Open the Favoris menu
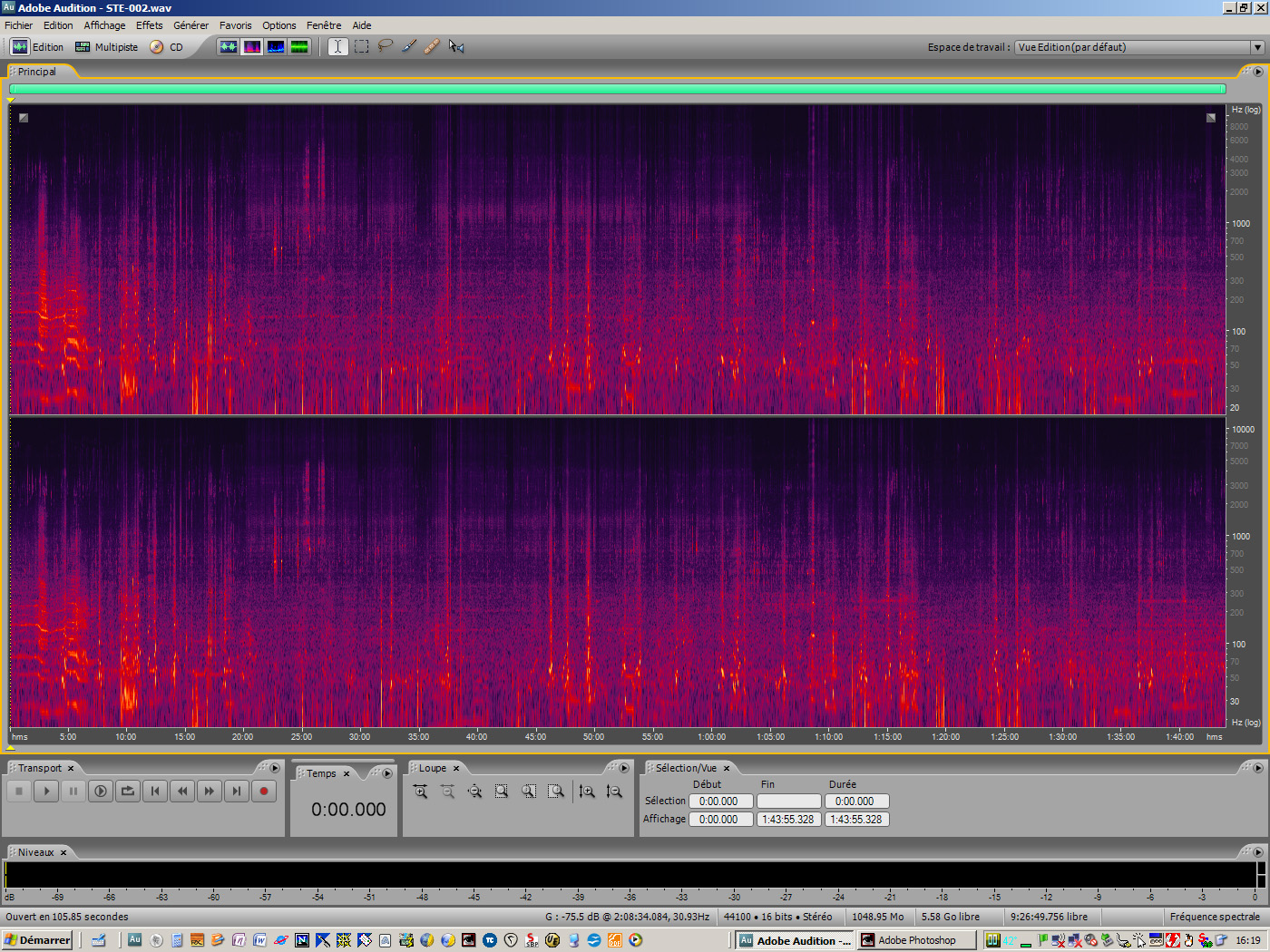 tap(235, 25)
